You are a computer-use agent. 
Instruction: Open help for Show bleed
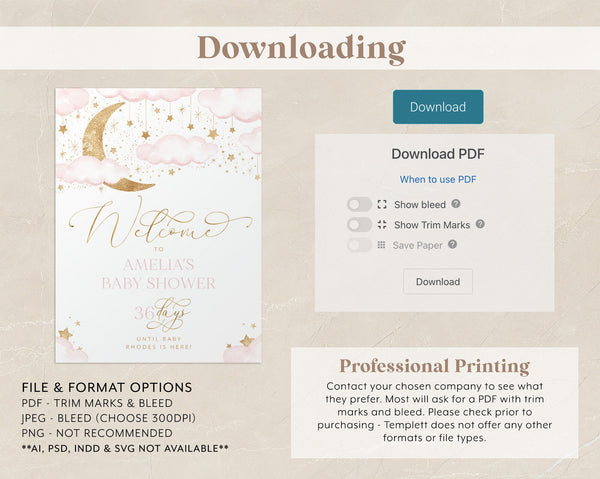click(456, 204)
